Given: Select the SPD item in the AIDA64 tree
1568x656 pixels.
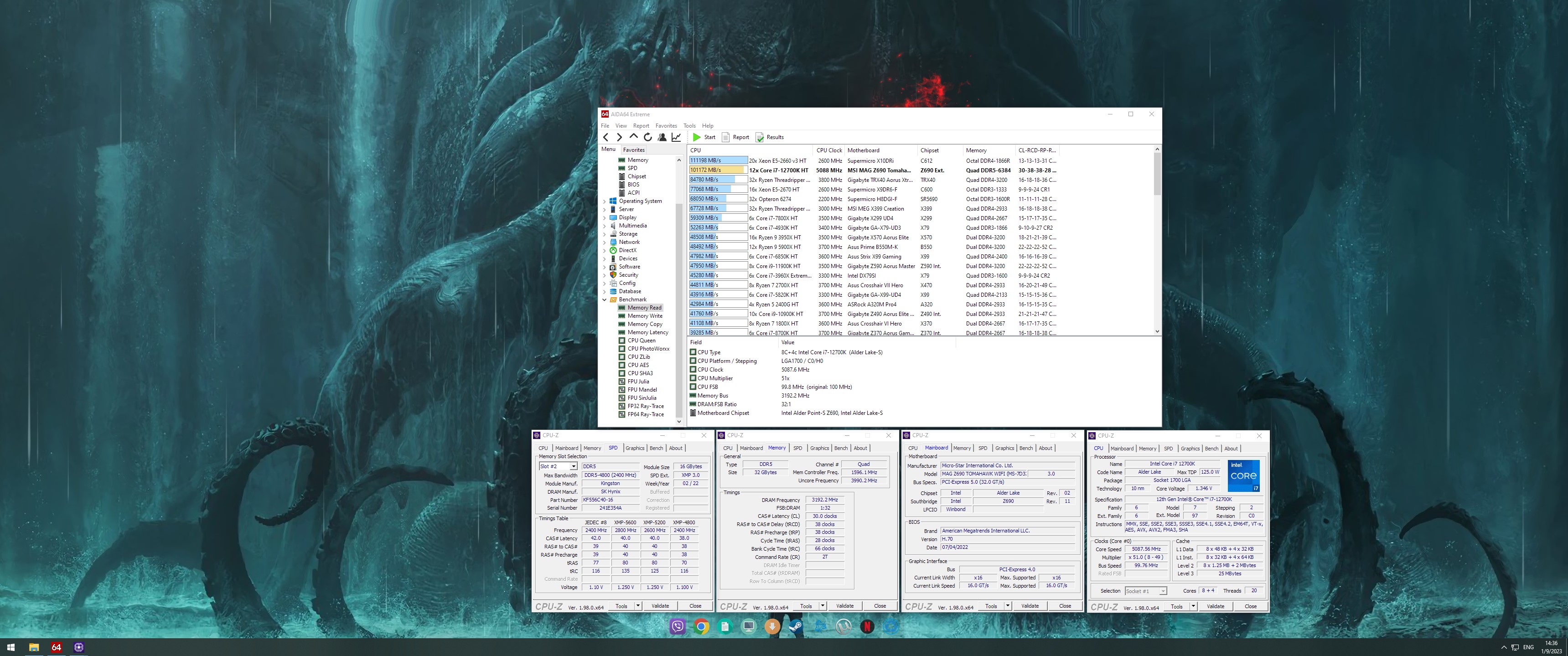Looking at the screenshot, I should [632, 168].
